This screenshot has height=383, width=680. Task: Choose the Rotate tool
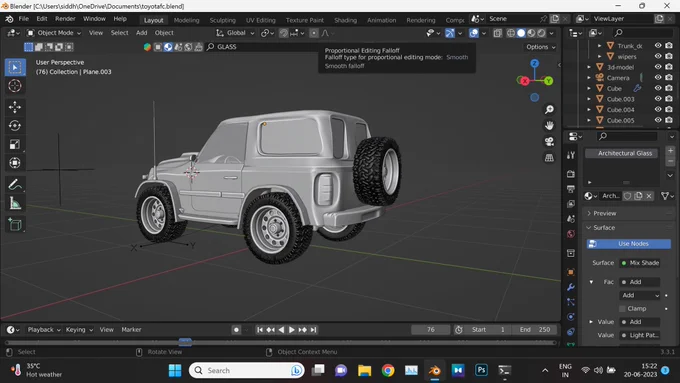(15, 125)
